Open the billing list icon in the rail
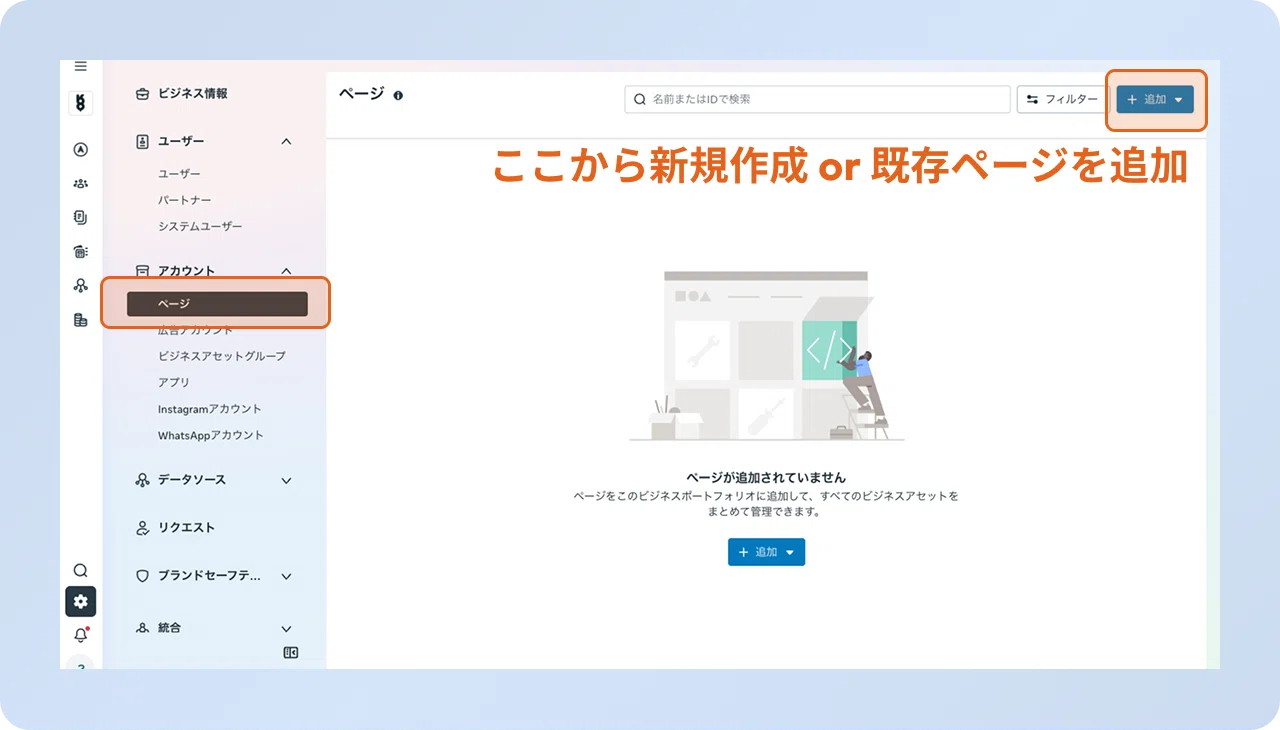This screenshot has height=730, width=1280. pos(81,252)
